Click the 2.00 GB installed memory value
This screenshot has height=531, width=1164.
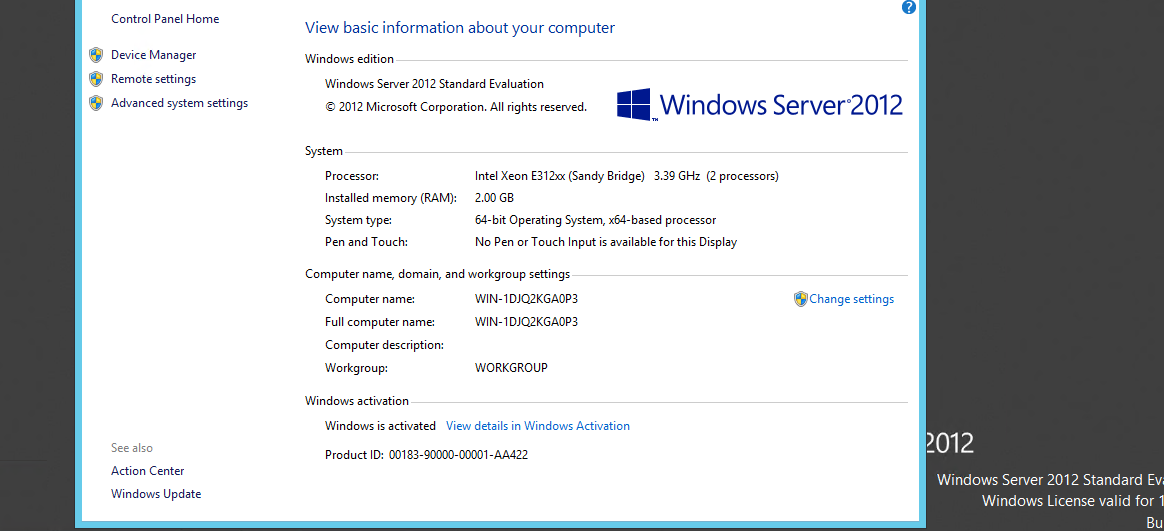tap(494, 198)
